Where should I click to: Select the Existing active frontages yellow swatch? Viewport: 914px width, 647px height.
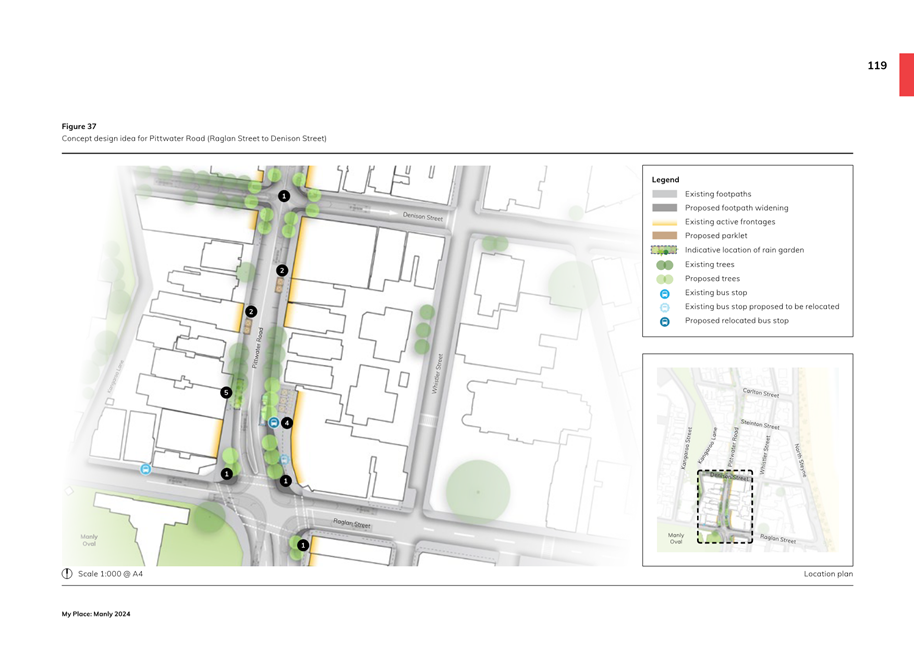click(x=664, y=222)
